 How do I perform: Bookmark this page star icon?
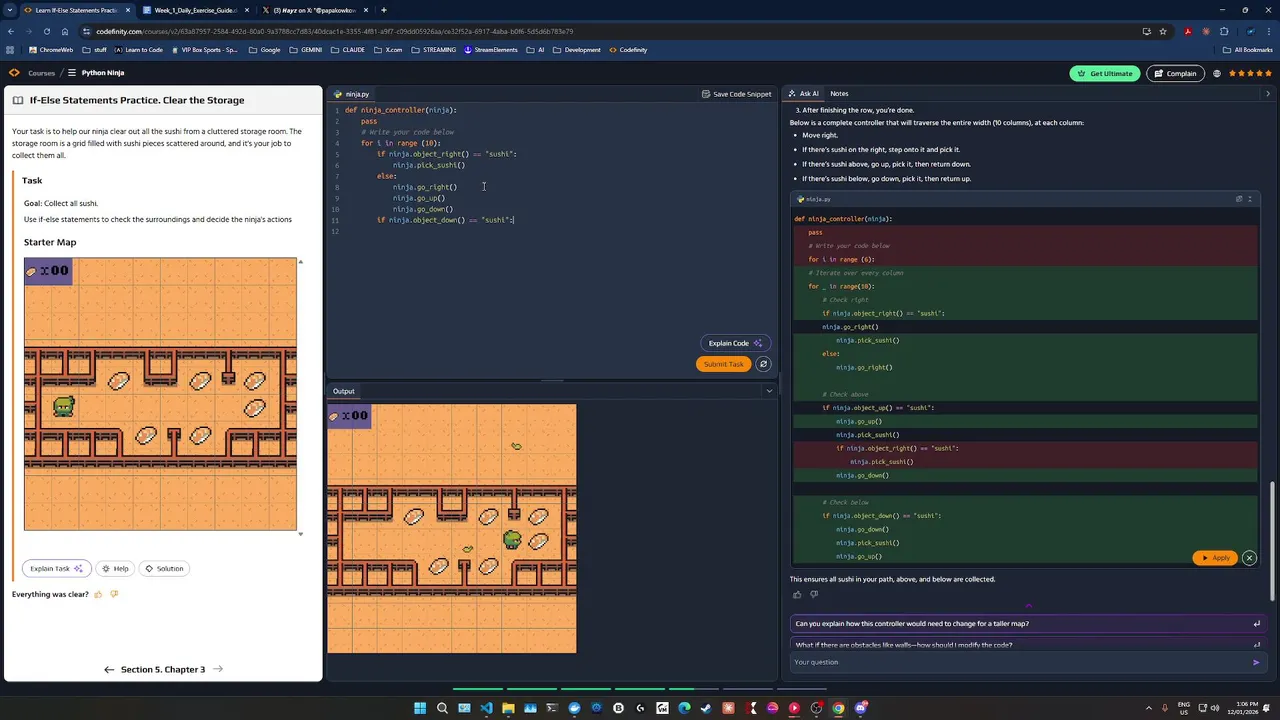coord(1164,31)
